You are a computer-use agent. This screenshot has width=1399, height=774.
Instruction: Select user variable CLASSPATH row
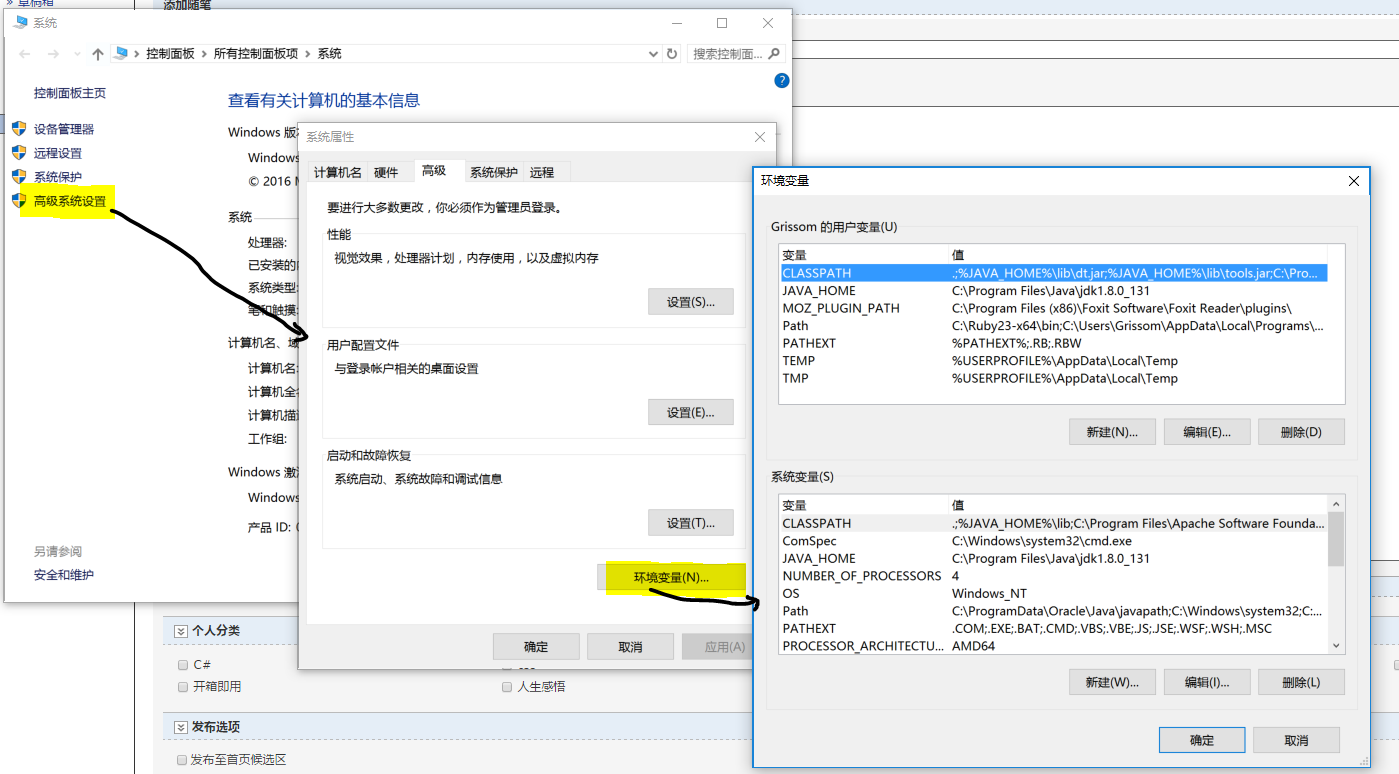1053,273
